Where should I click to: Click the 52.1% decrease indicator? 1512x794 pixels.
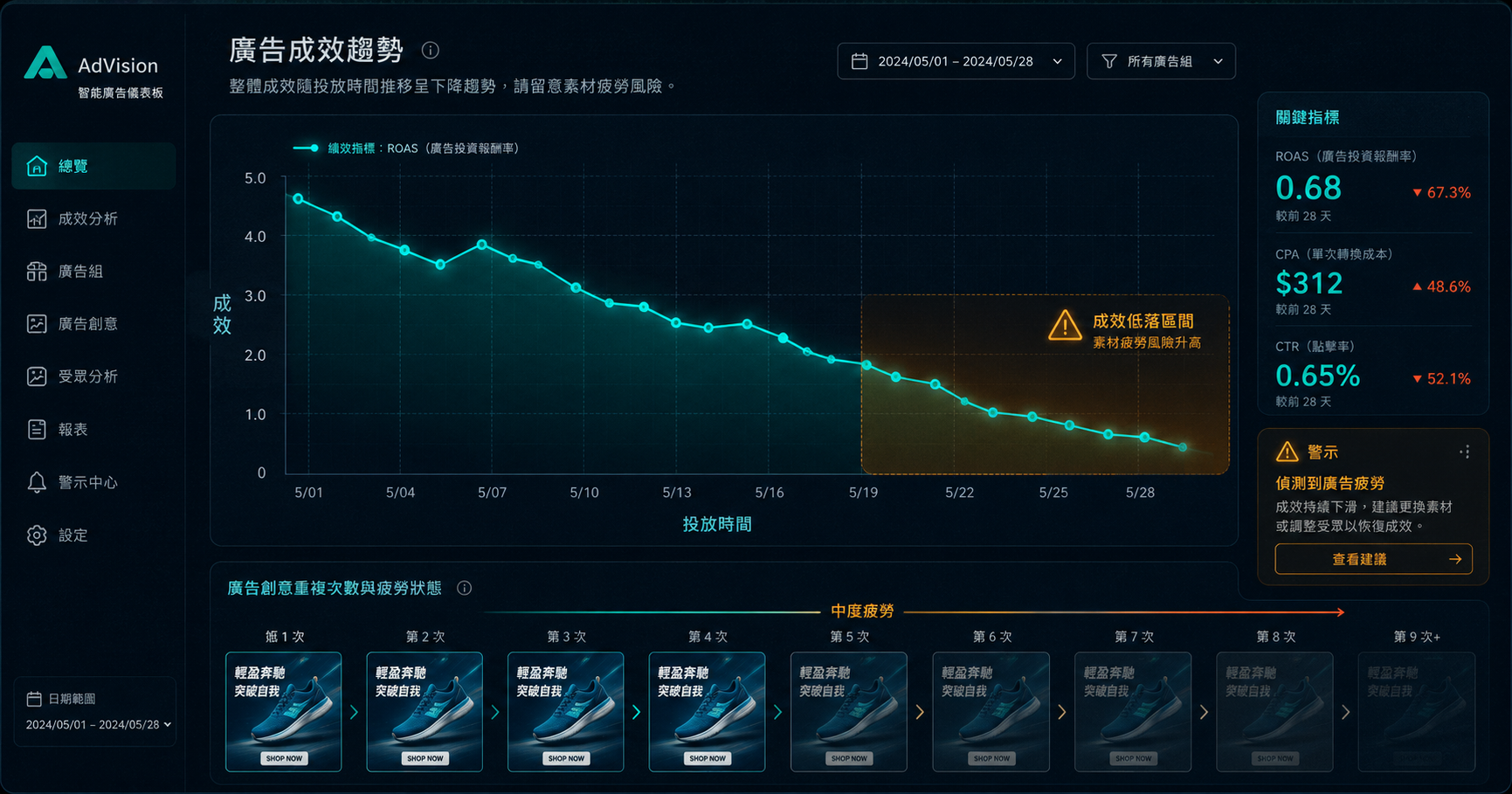coord(1441,379)
